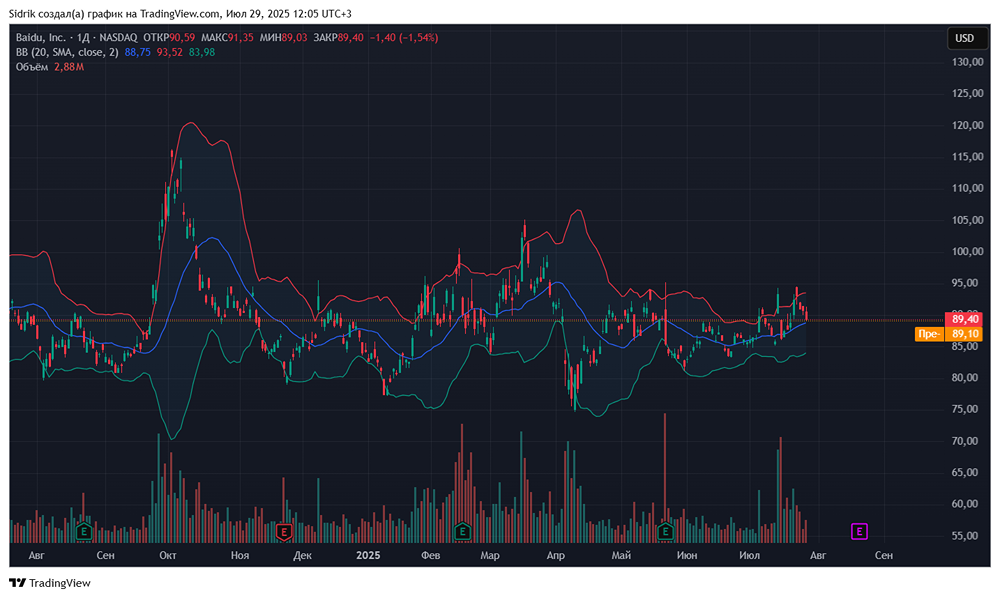Click the 2,88M volume value
Viewport: 1000px width, 598px height.
point(69,67)
